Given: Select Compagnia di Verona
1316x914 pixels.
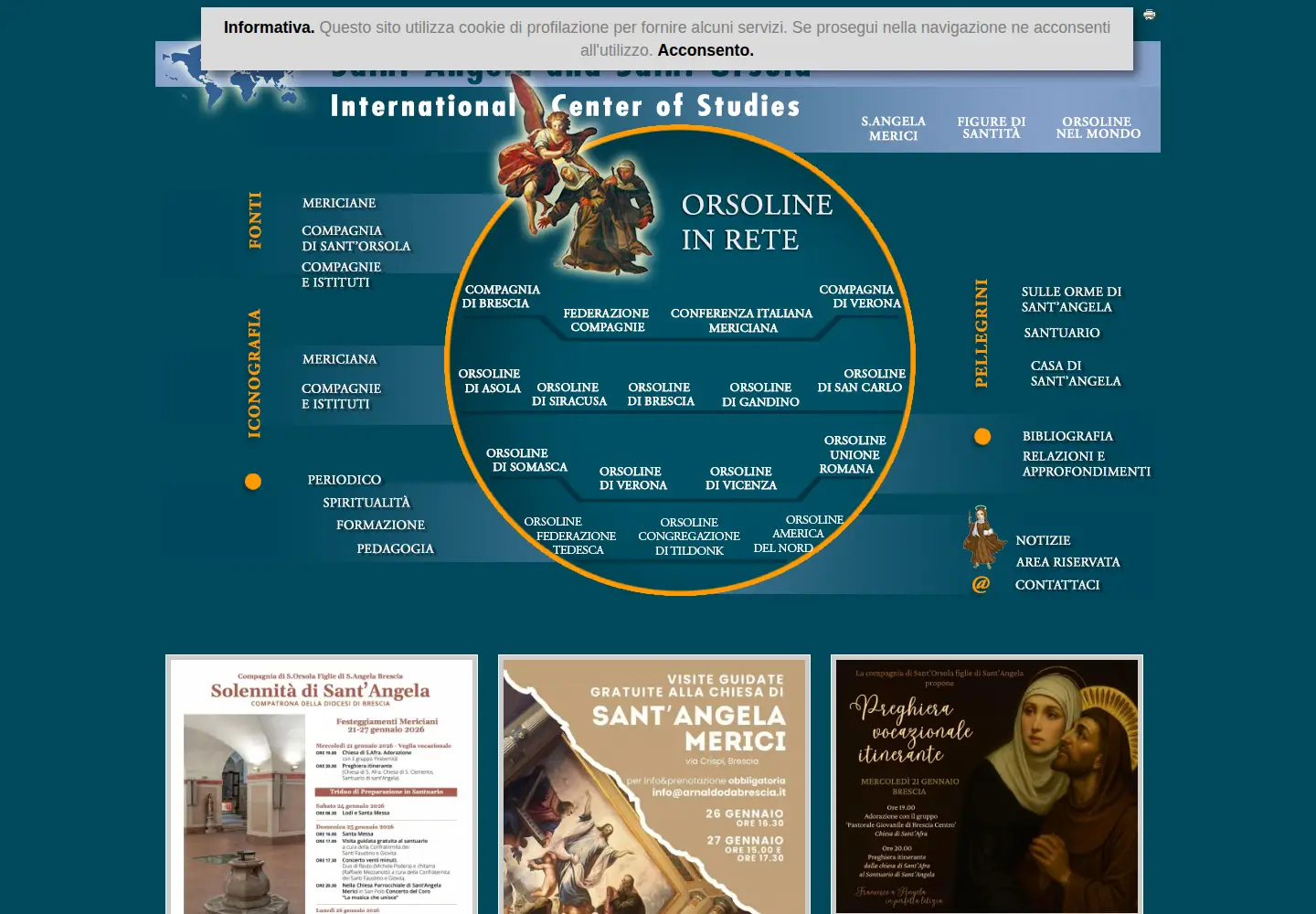Looking at the screenshot, I should click(x=860, y=296).
